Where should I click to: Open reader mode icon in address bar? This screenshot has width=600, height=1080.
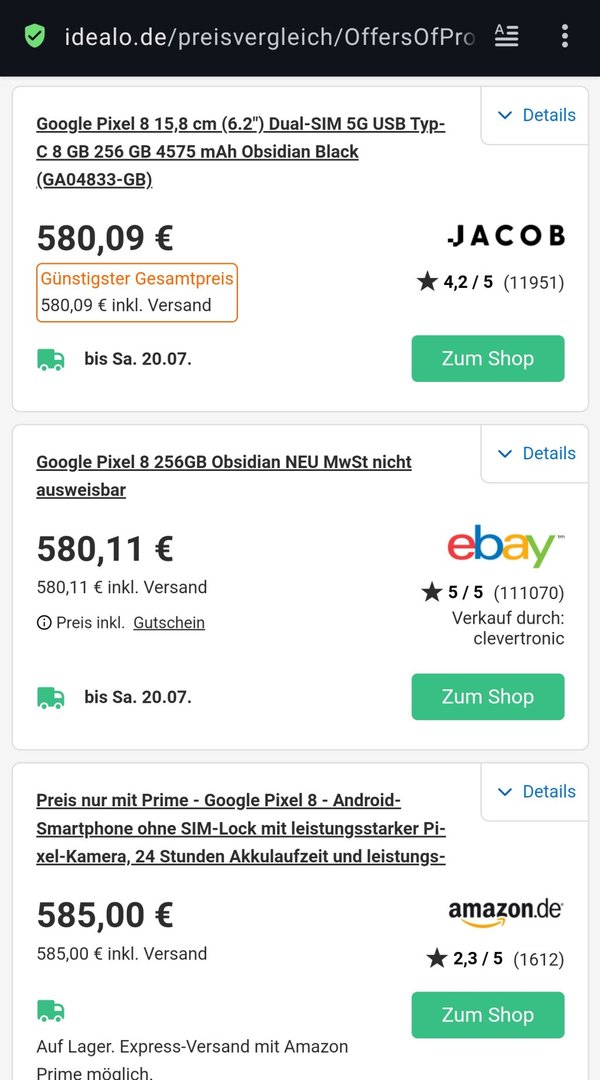pos(507,37)
